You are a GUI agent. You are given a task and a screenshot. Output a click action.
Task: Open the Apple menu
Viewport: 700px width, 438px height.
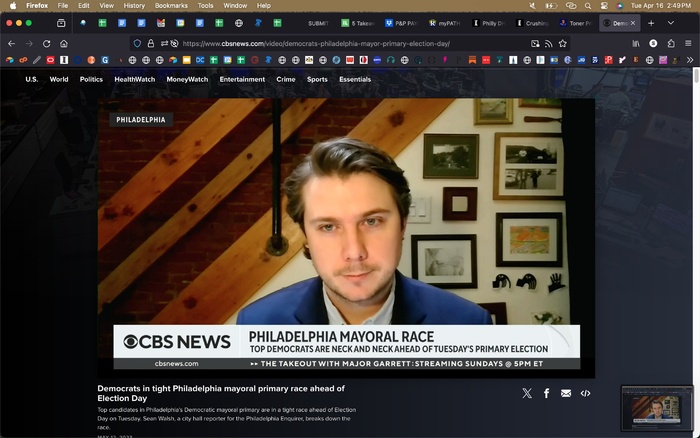pos(12,6)
